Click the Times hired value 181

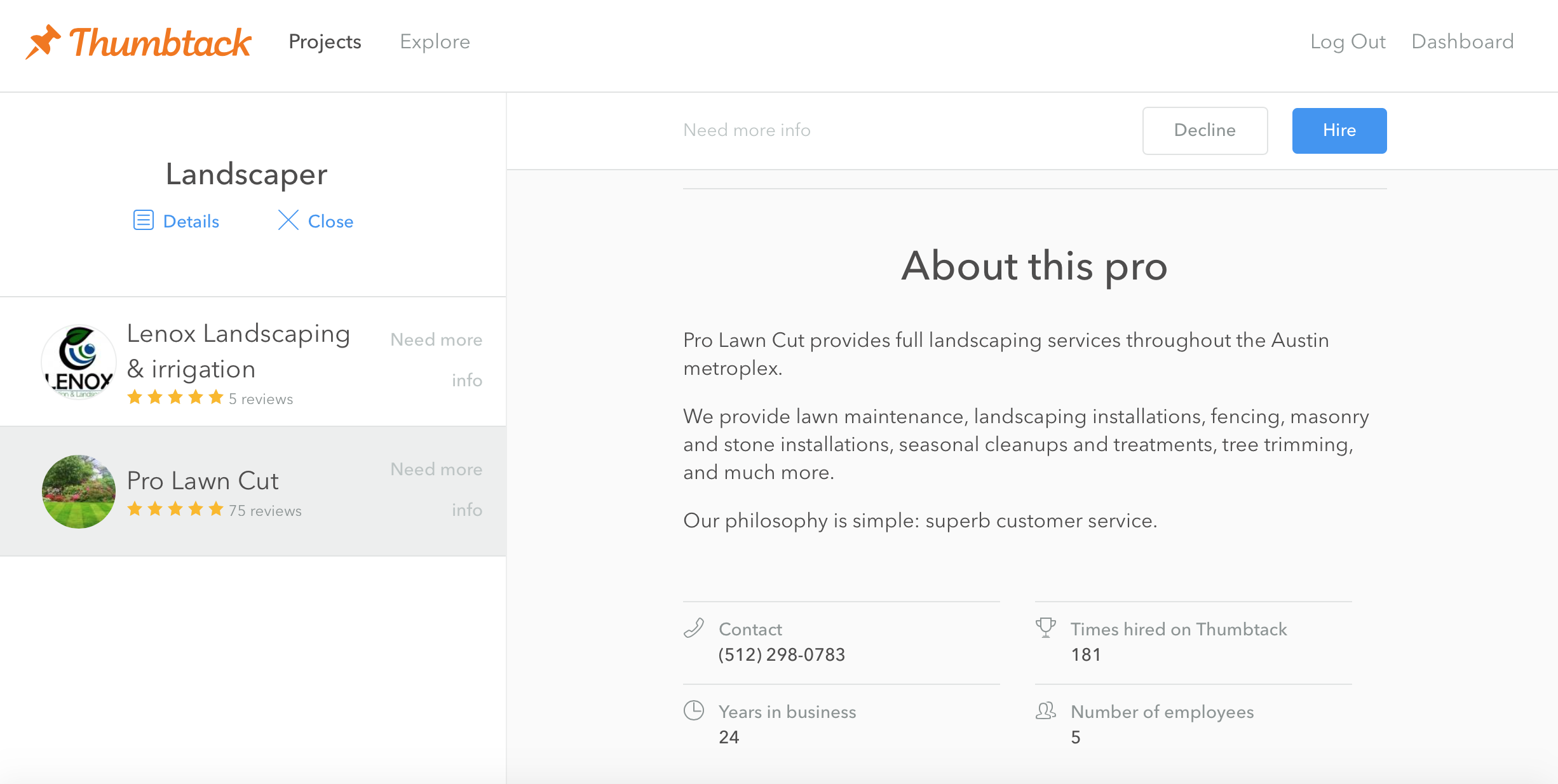tap(1085, 654)
